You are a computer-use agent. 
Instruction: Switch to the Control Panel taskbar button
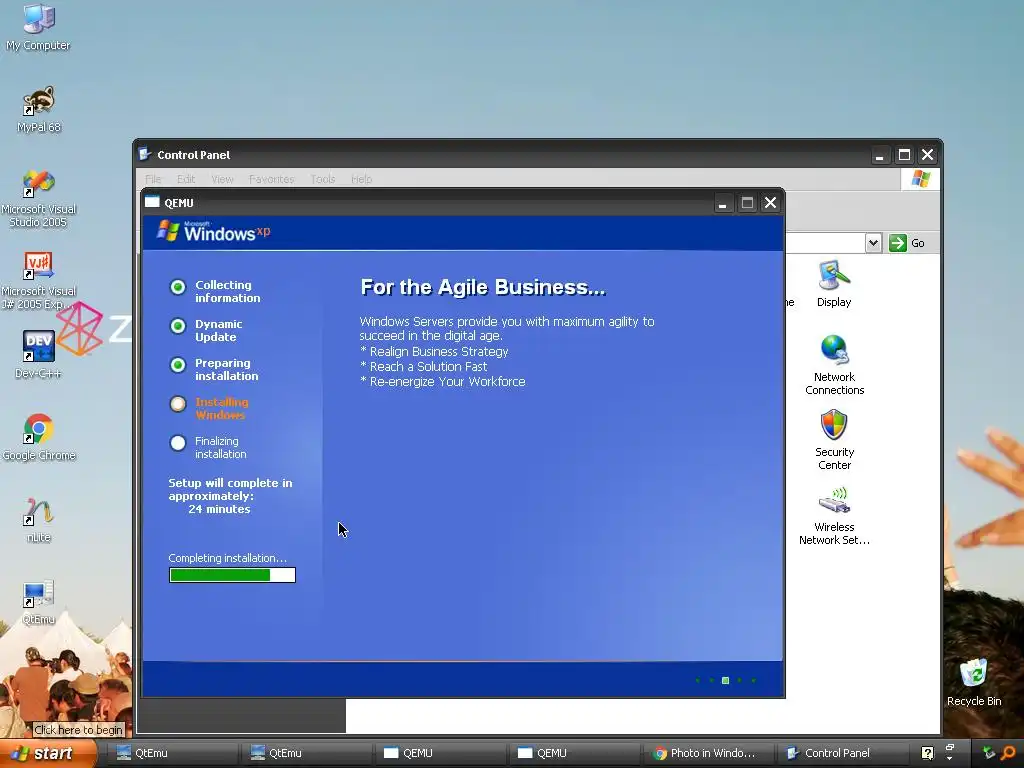(x=841, y=753)
